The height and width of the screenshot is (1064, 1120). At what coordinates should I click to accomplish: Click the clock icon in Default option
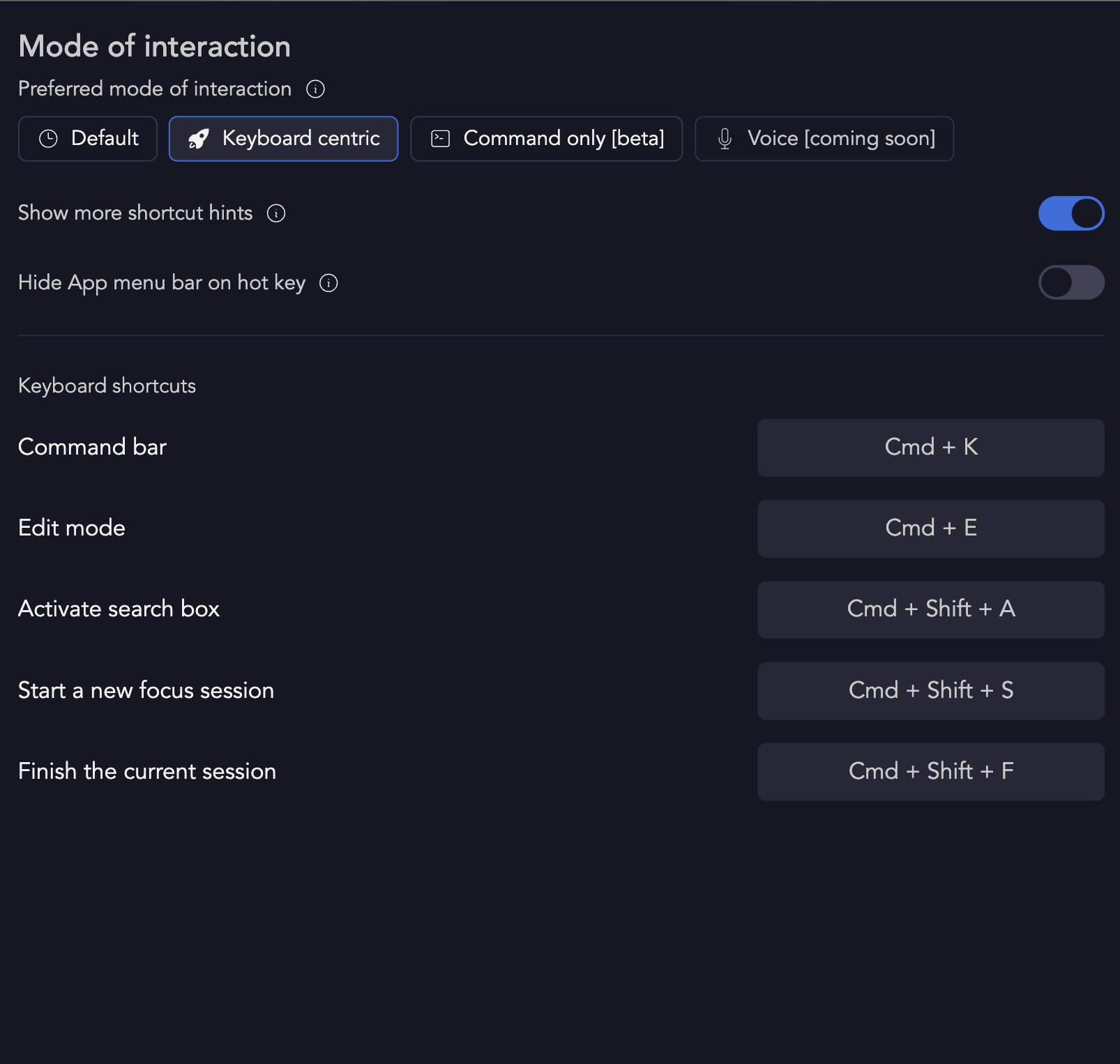tap(48, 139)
